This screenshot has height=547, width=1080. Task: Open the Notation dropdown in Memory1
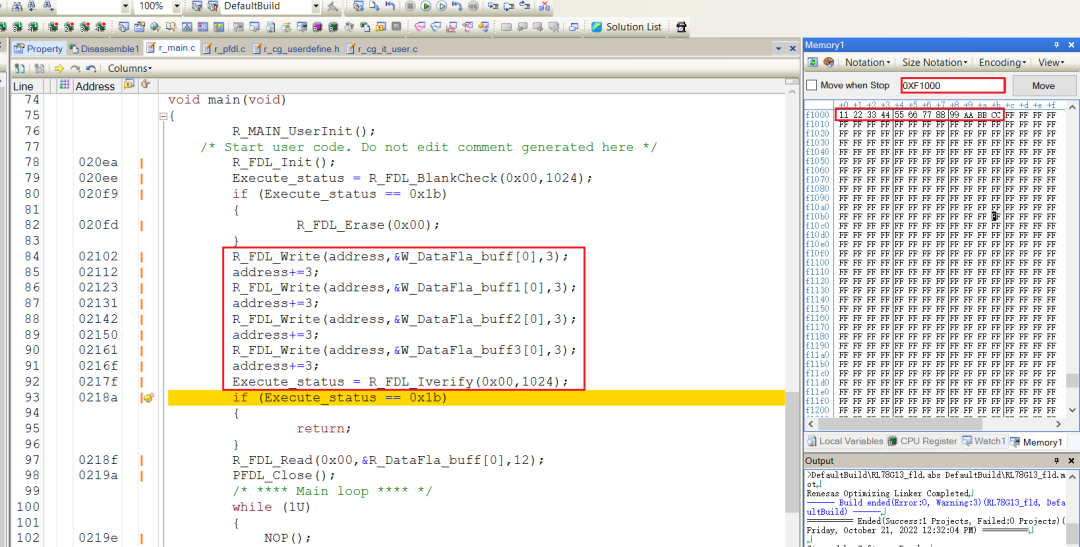pos(867,62)
